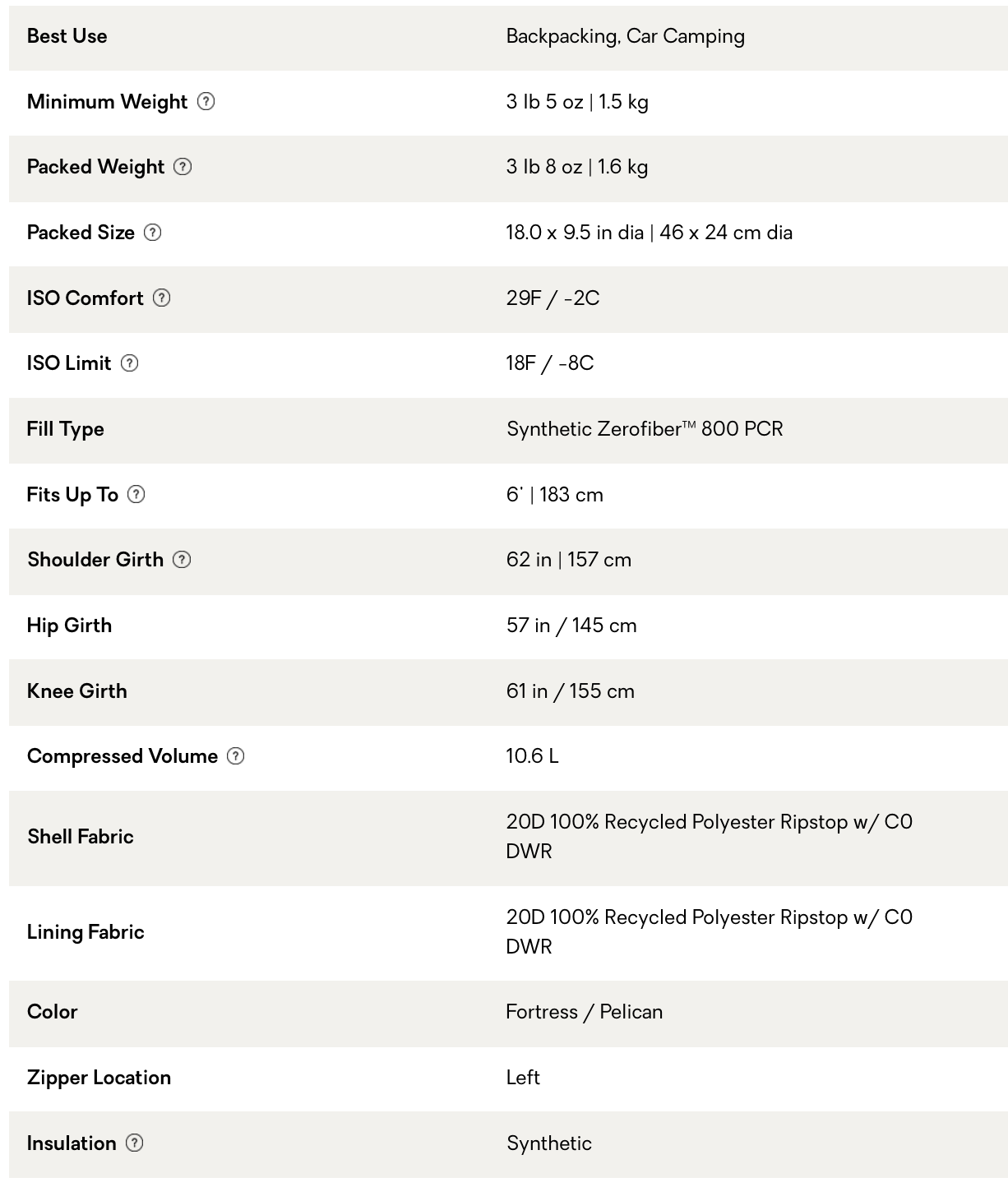
Task: Click the Packed Weight question mark icon
Action: click(x=183, y=167)
